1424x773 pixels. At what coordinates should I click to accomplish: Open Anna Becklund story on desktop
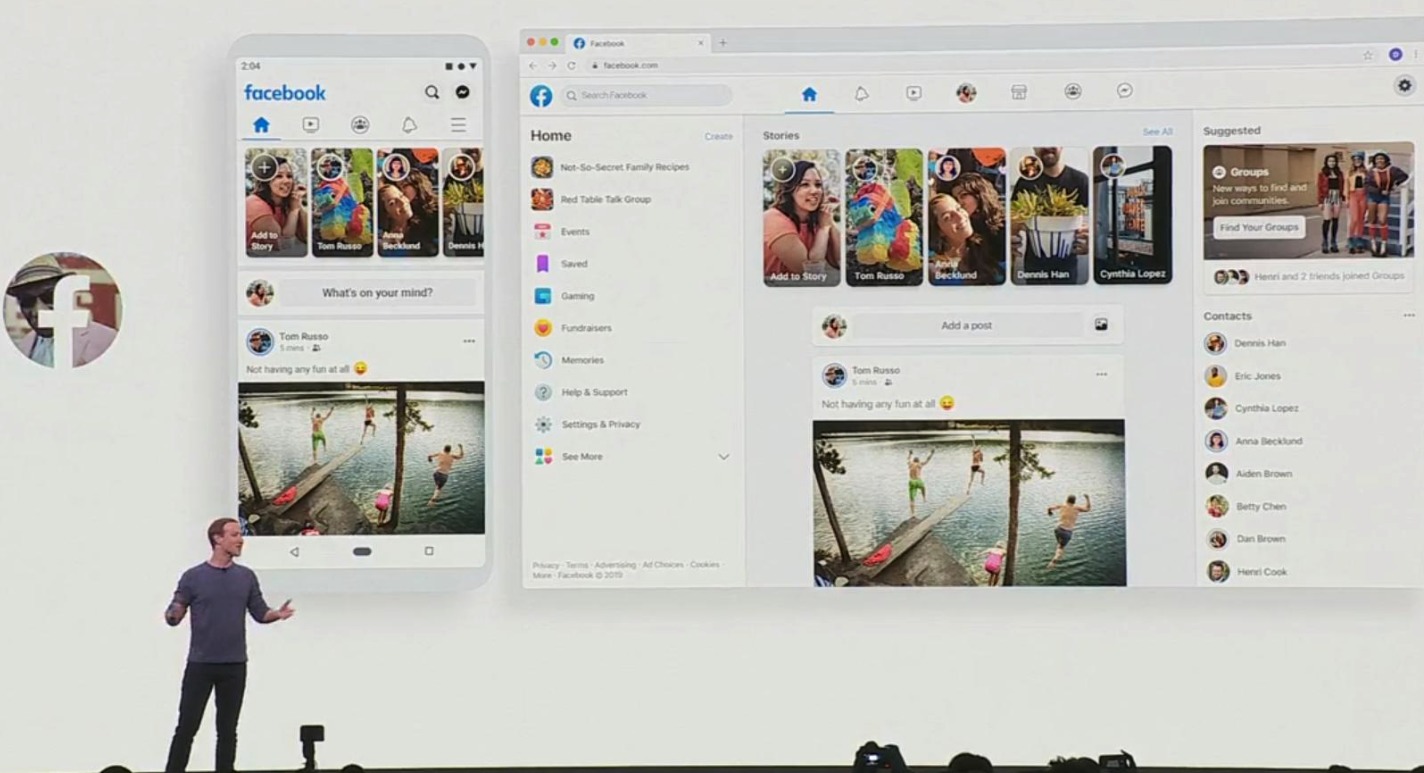967,216
